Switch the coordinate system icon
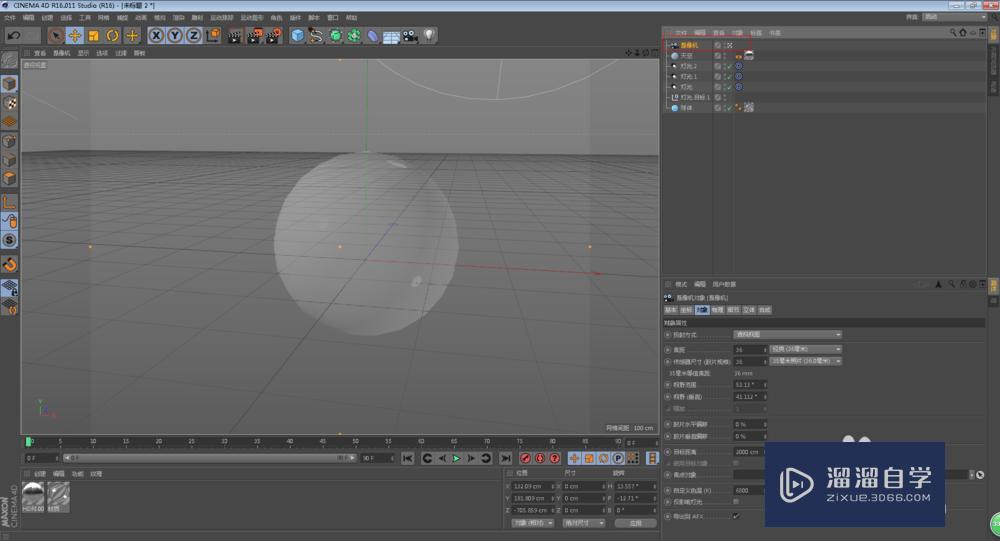 tap(213, 36)
